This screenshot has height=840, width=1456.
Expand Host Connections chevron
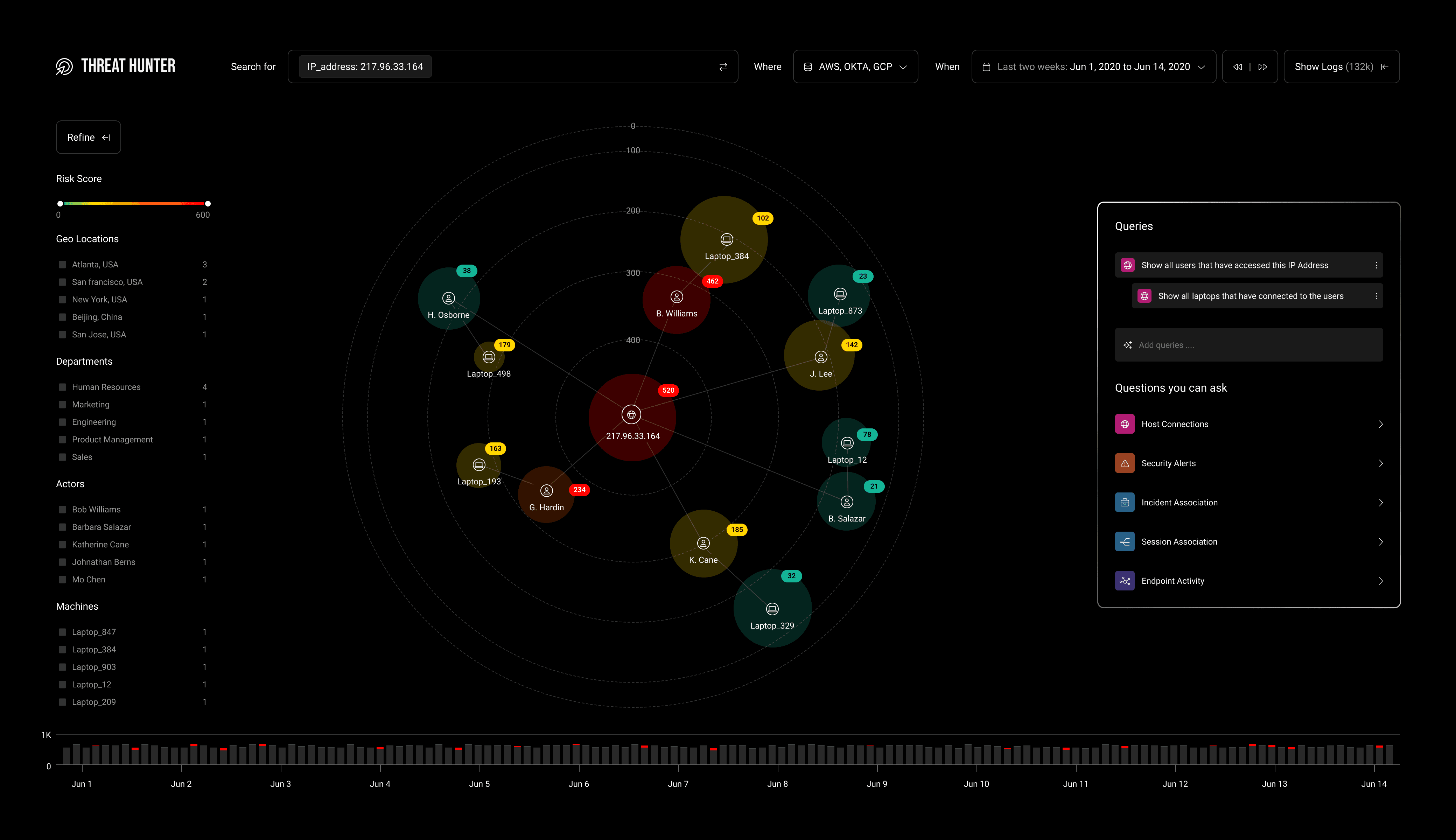(x=1380, y=424)
